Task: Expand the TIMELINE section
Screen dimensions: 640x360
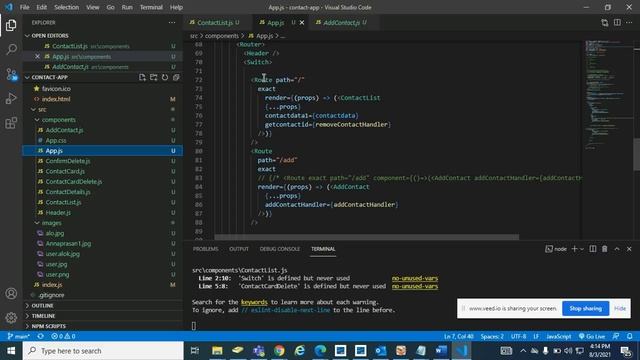Action: (43, 316)
